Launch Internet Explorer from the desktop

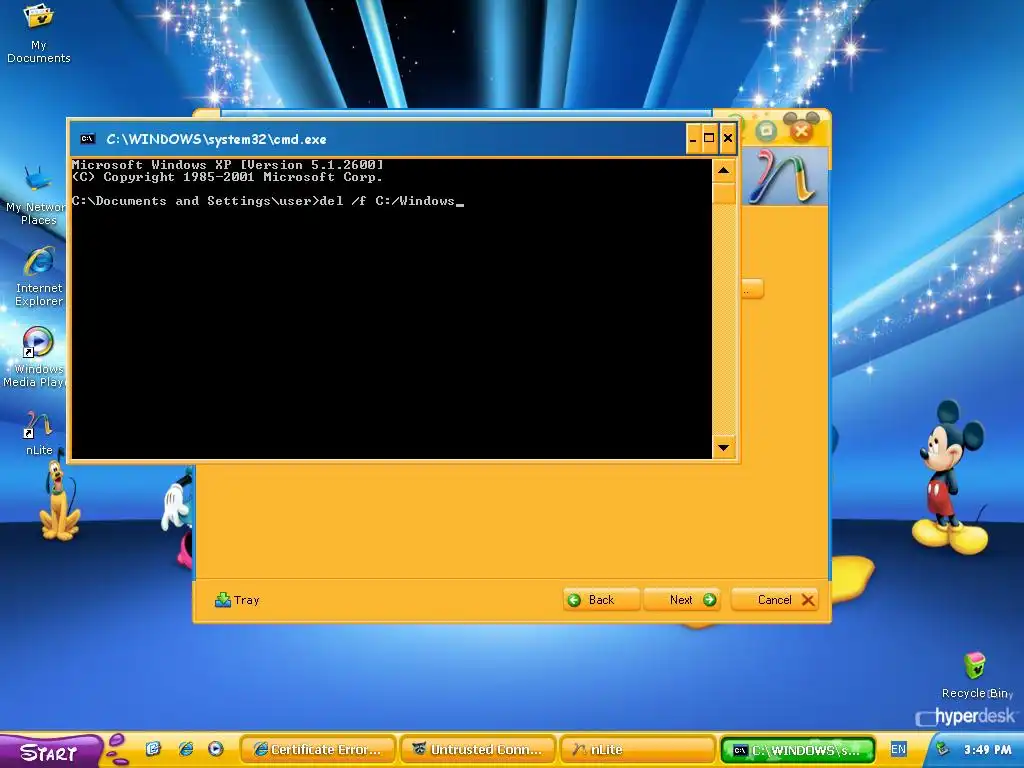tap(39, 276)
